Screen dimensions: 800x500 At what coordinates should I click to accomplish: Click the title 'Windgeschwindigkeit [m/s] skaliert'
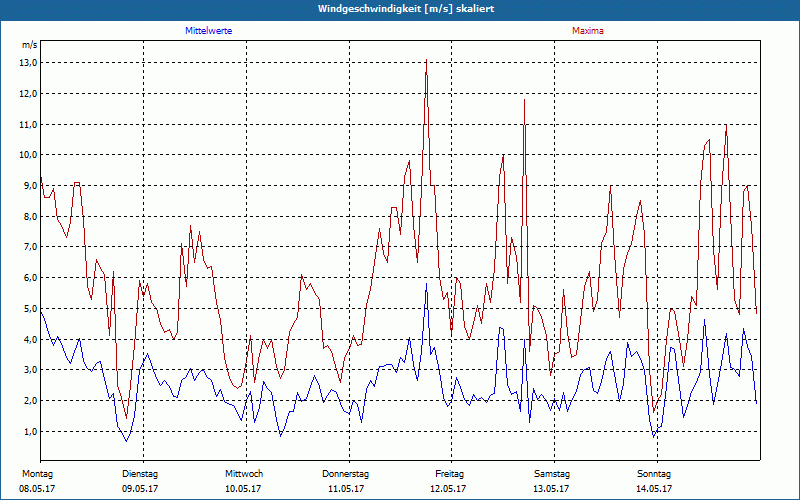click(x=406, y=9)
